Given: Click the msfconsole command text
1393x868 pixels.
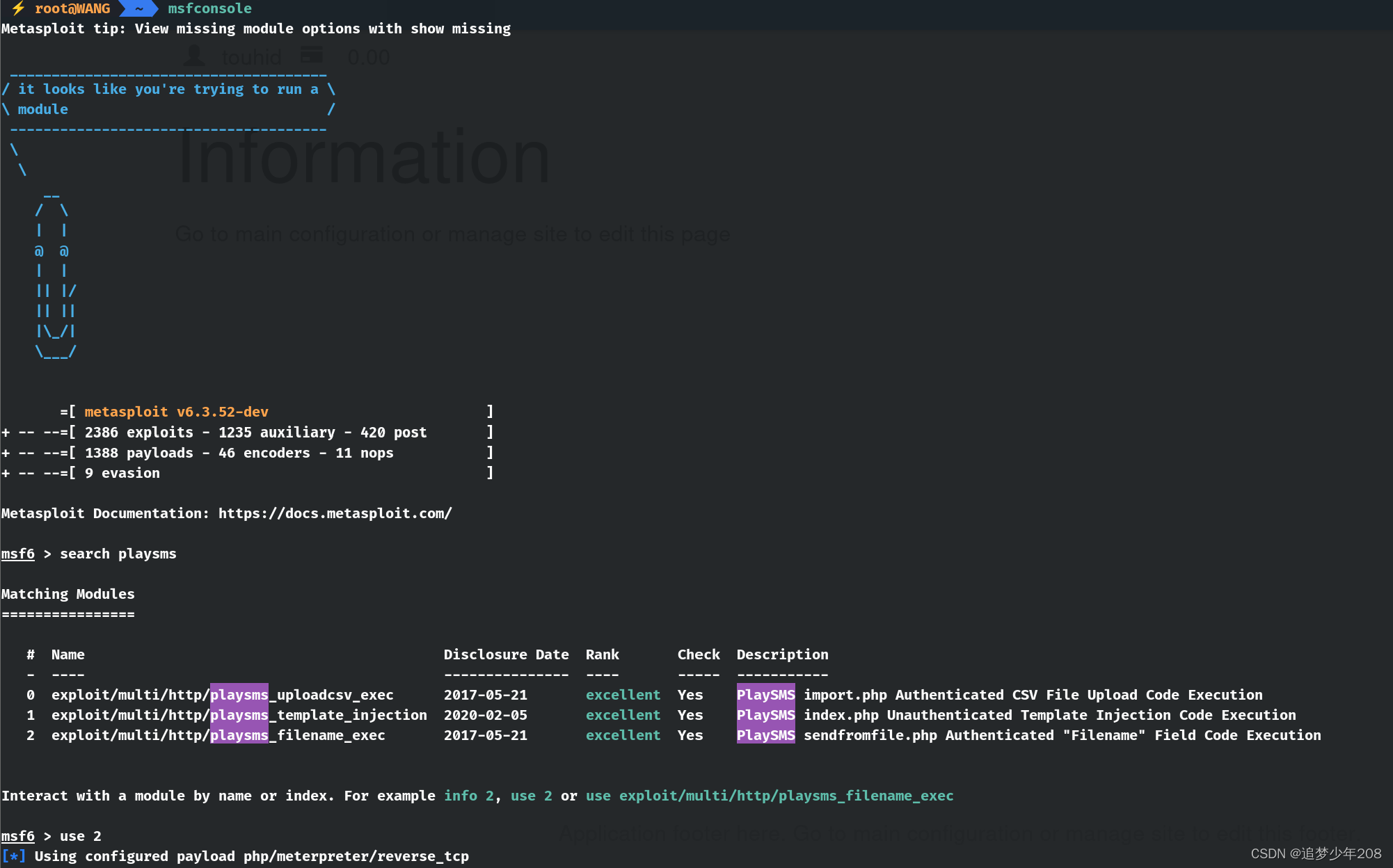Looking at the screenshot, I should click(x=209, y=8).
